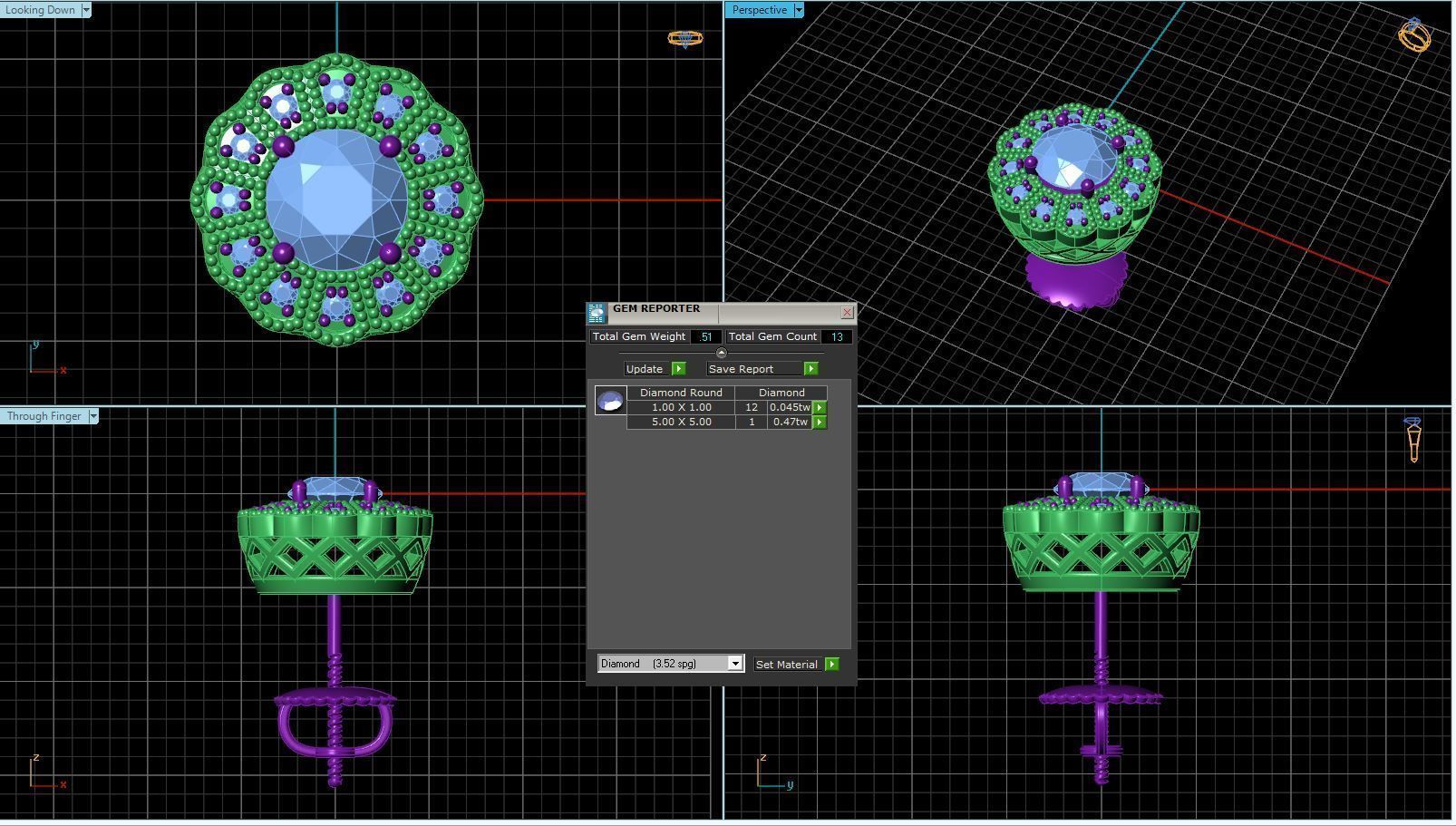Click the Looking Down viewport label
The image size is (1456, 826).
tap(41, 10)
